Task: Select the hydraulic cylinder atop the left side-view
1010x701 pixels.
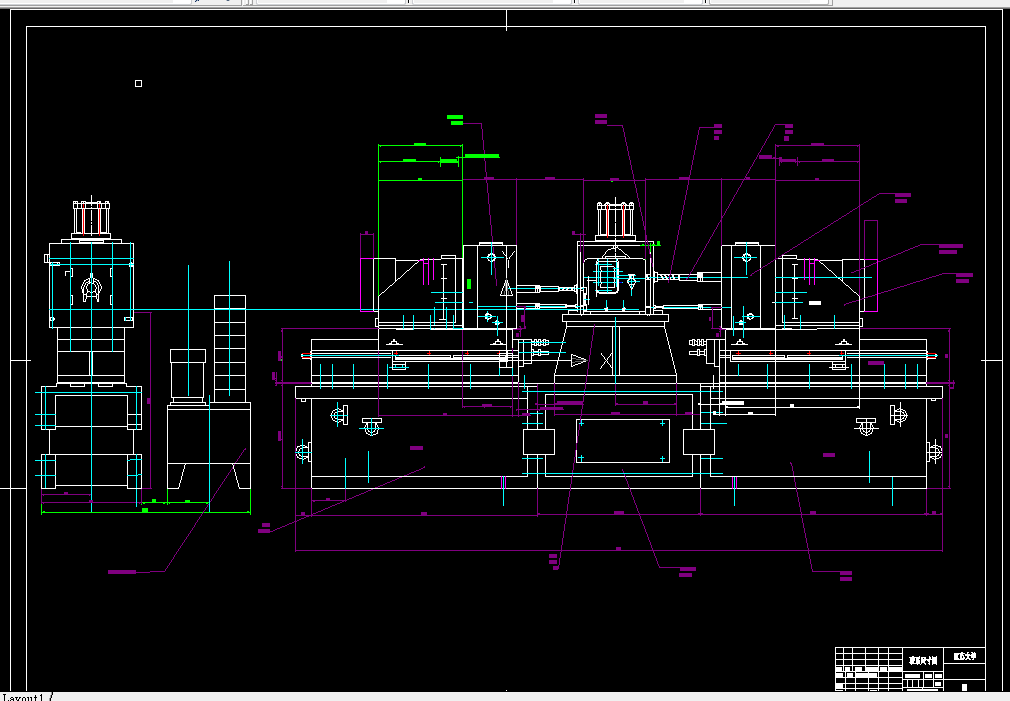Action: (x=91, y=220)
